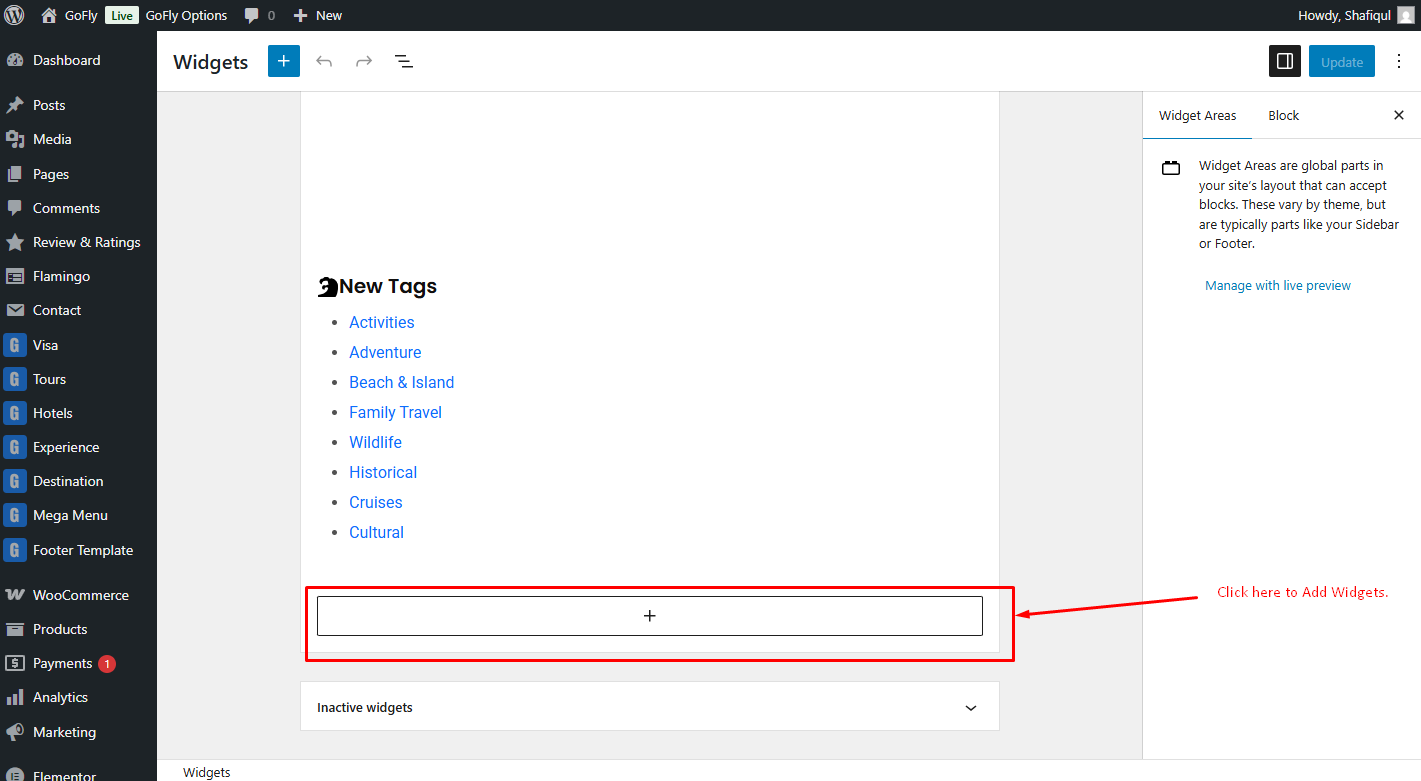Viewport: 1421px width, 781px height.
Task: Open the Destination menu item
Action: coord(78,481)
